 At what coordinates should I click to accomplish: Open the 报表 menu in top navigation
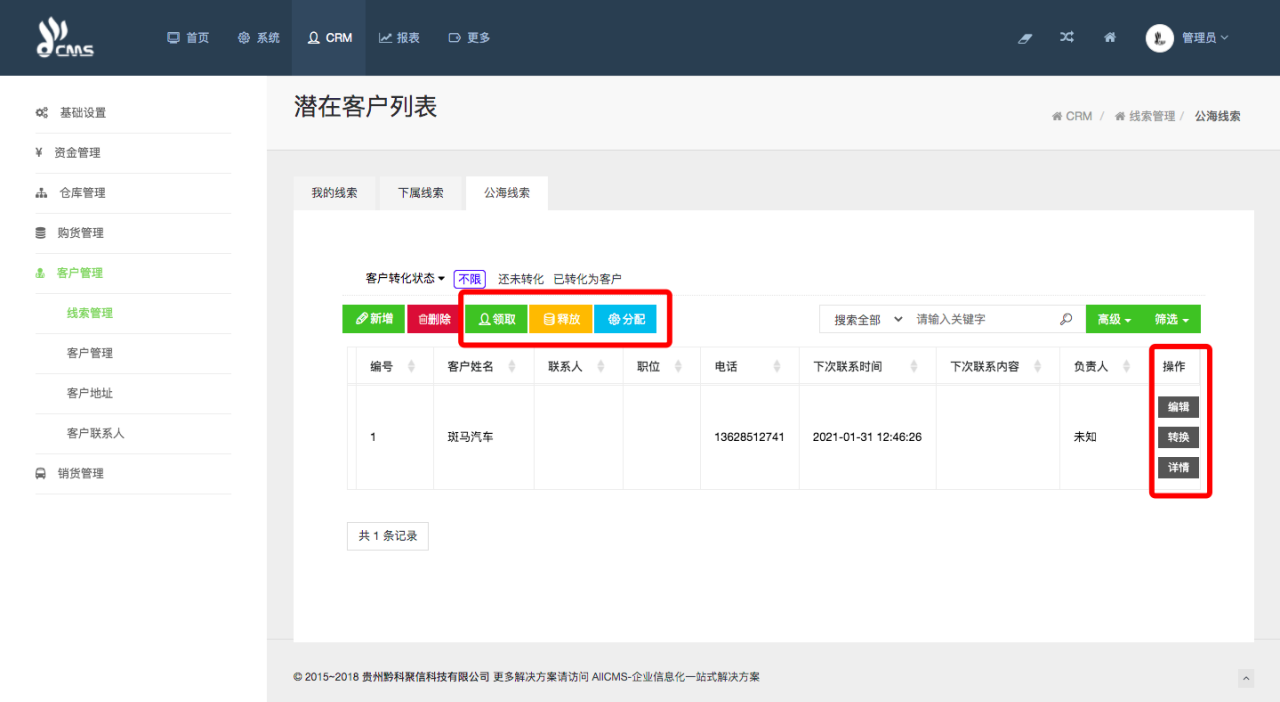coord(399,38)
